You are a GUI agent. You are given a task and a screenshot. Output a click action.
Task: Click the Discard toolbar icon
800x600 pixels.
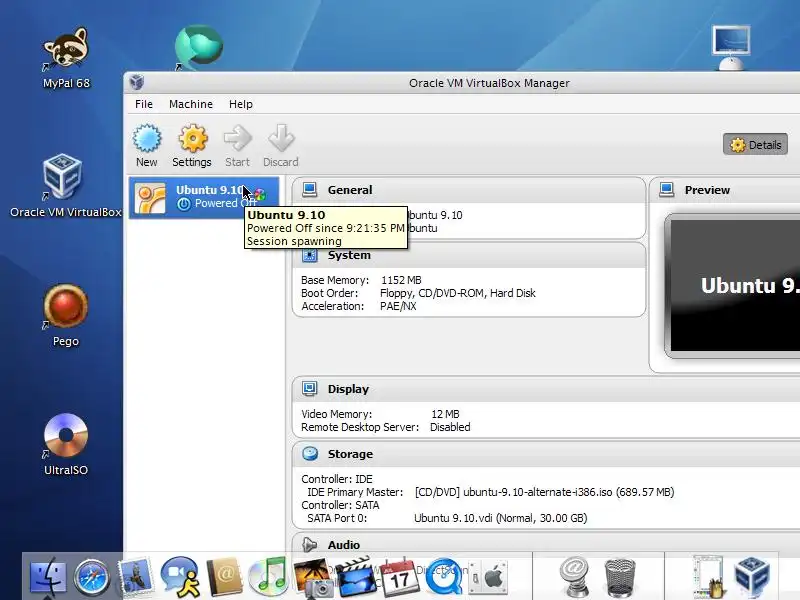click(x=281, y=138)
